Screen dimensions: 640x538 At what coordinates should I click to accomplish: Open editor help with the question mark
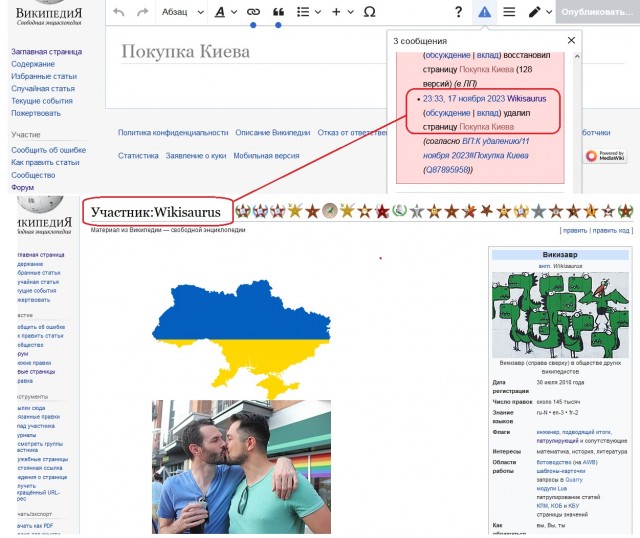(458, 12)
